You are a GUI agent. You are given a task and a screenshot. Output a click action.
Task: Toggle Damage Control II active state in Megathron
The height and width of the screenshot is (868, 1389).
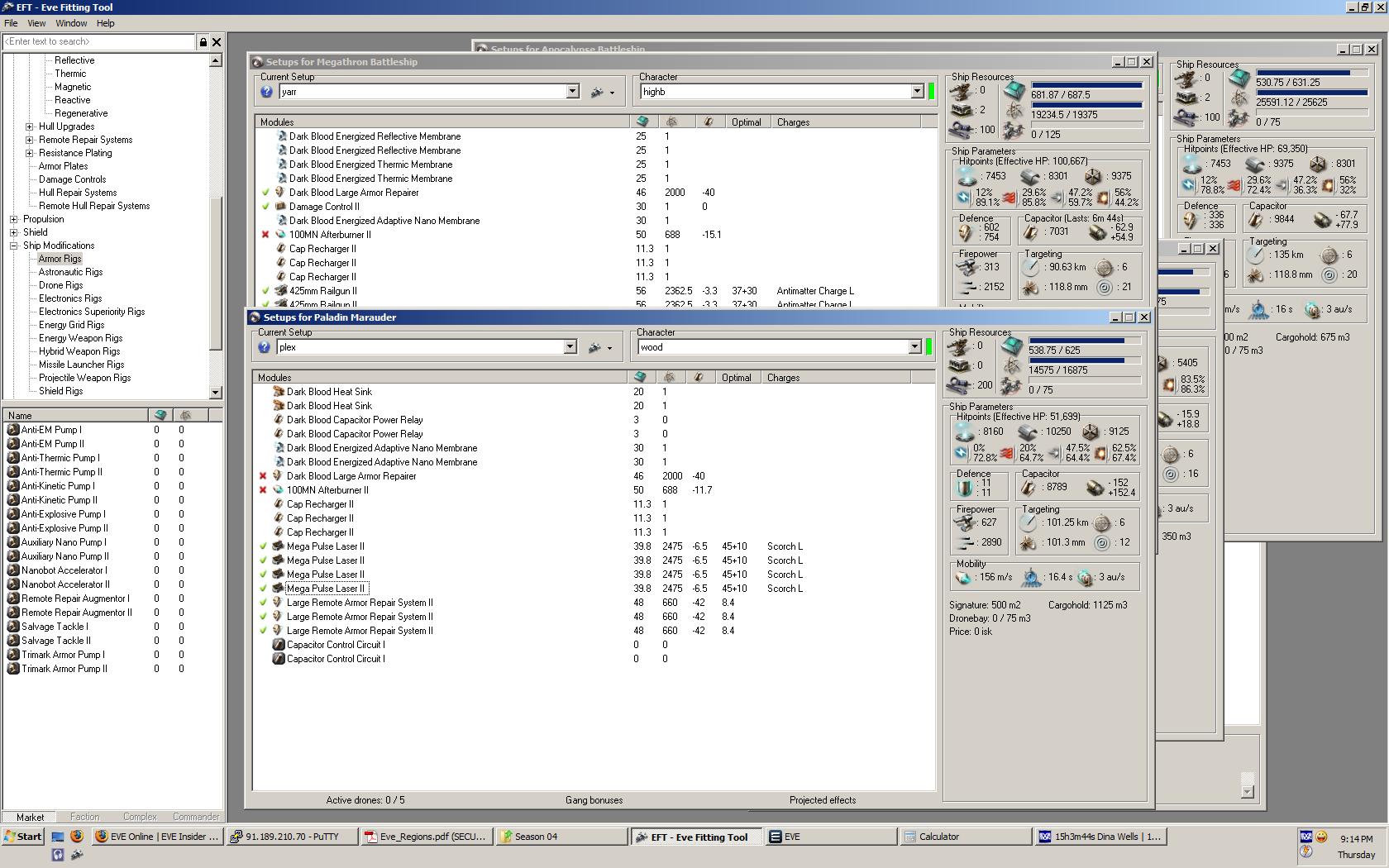[265, 207]
